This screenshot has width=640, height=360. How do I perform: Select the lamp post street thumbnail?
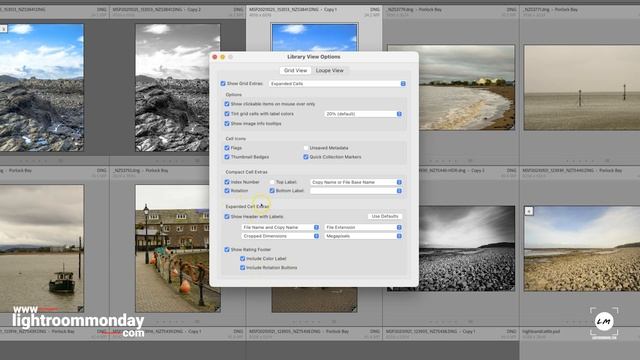point(172,249)
